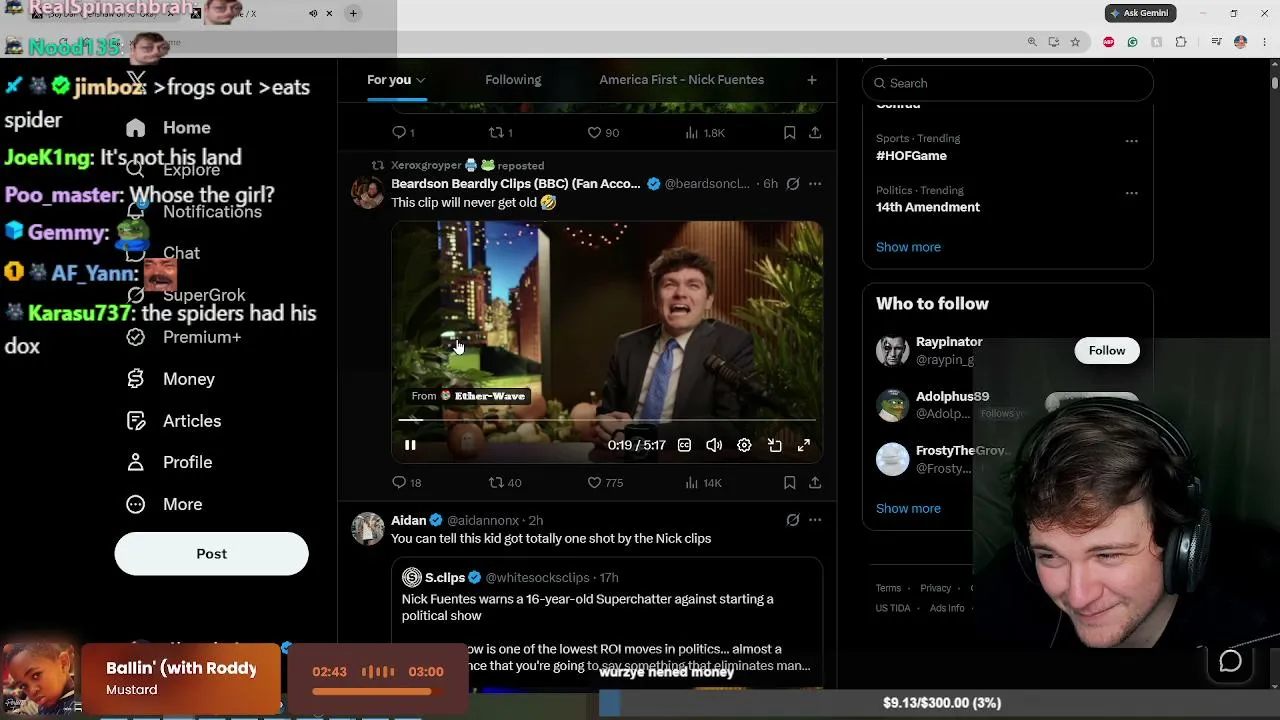Open the floating messages bubble icon
This screenshot has width=1280, height=720.
(x=1230, y=661)
